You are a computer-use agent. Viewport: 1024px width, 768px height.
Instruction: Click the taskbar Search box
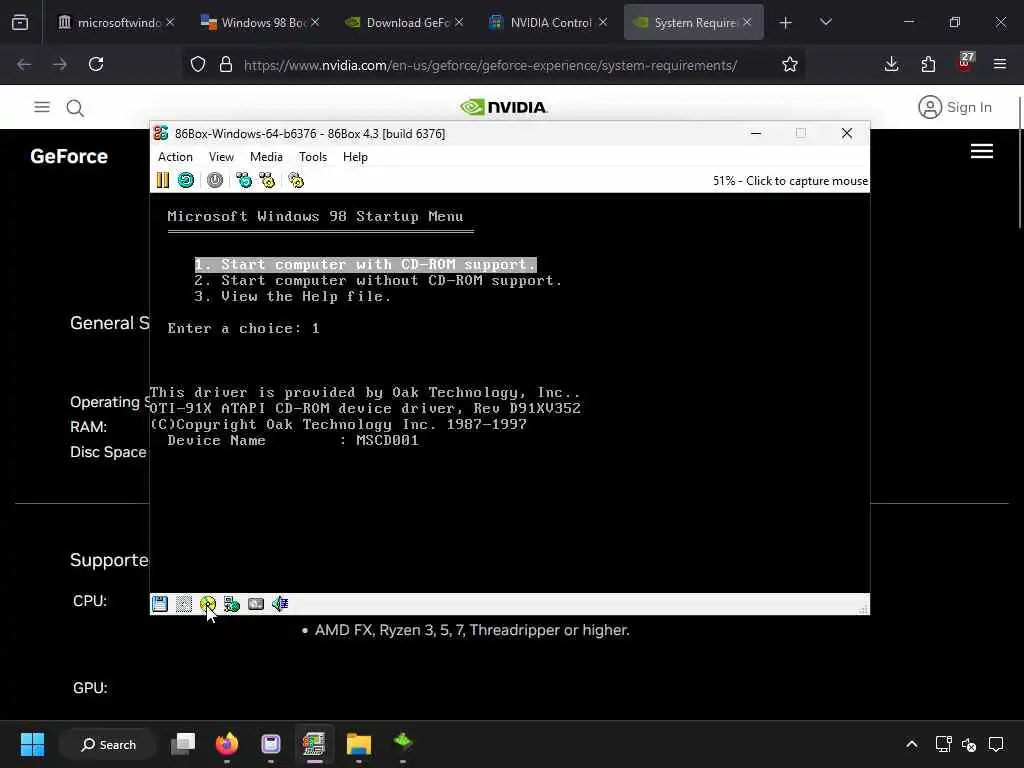click(x=108, y=744)
